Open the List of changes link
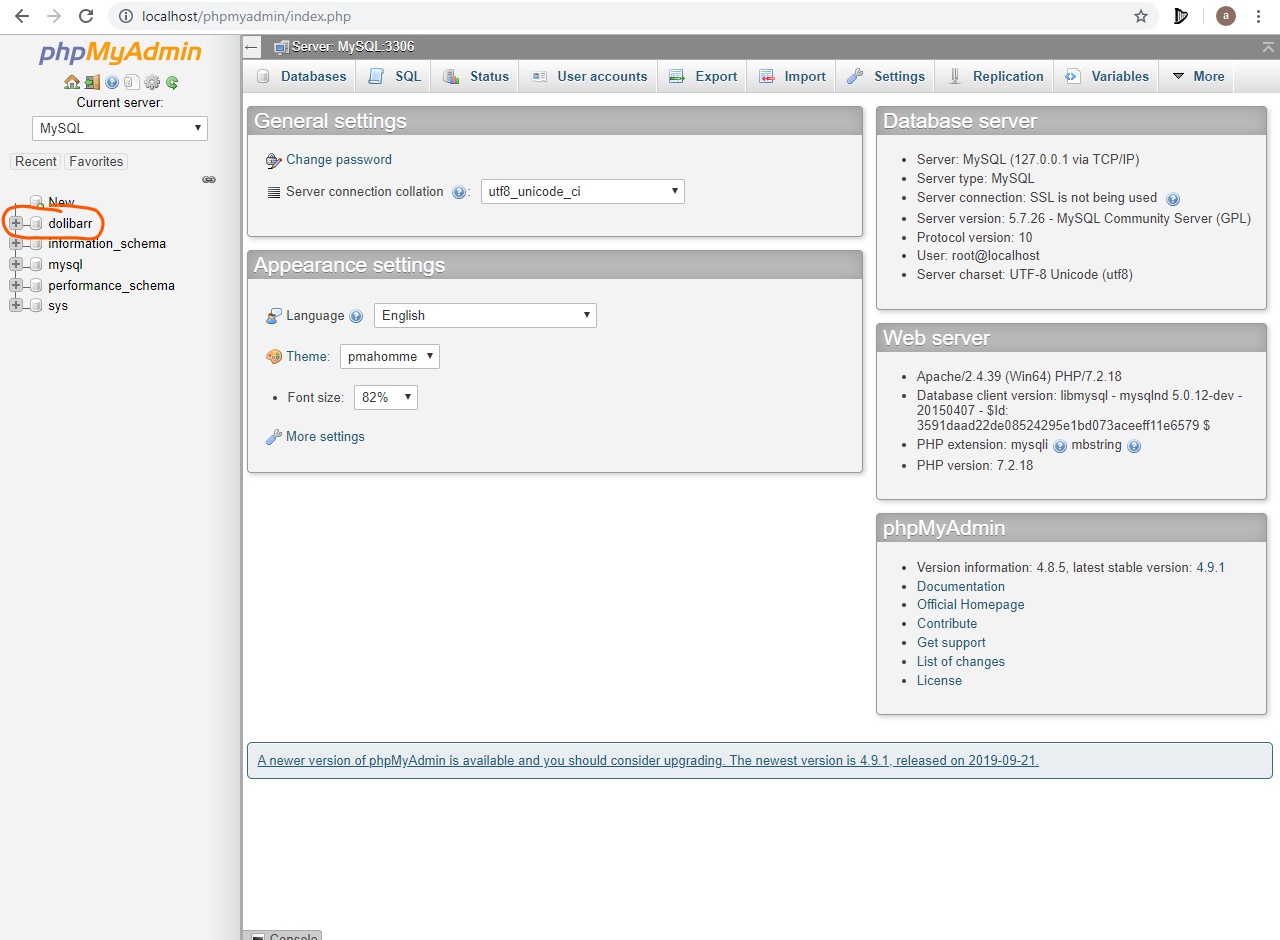Screen dimensions: 1280x940 tap(961, 662)
